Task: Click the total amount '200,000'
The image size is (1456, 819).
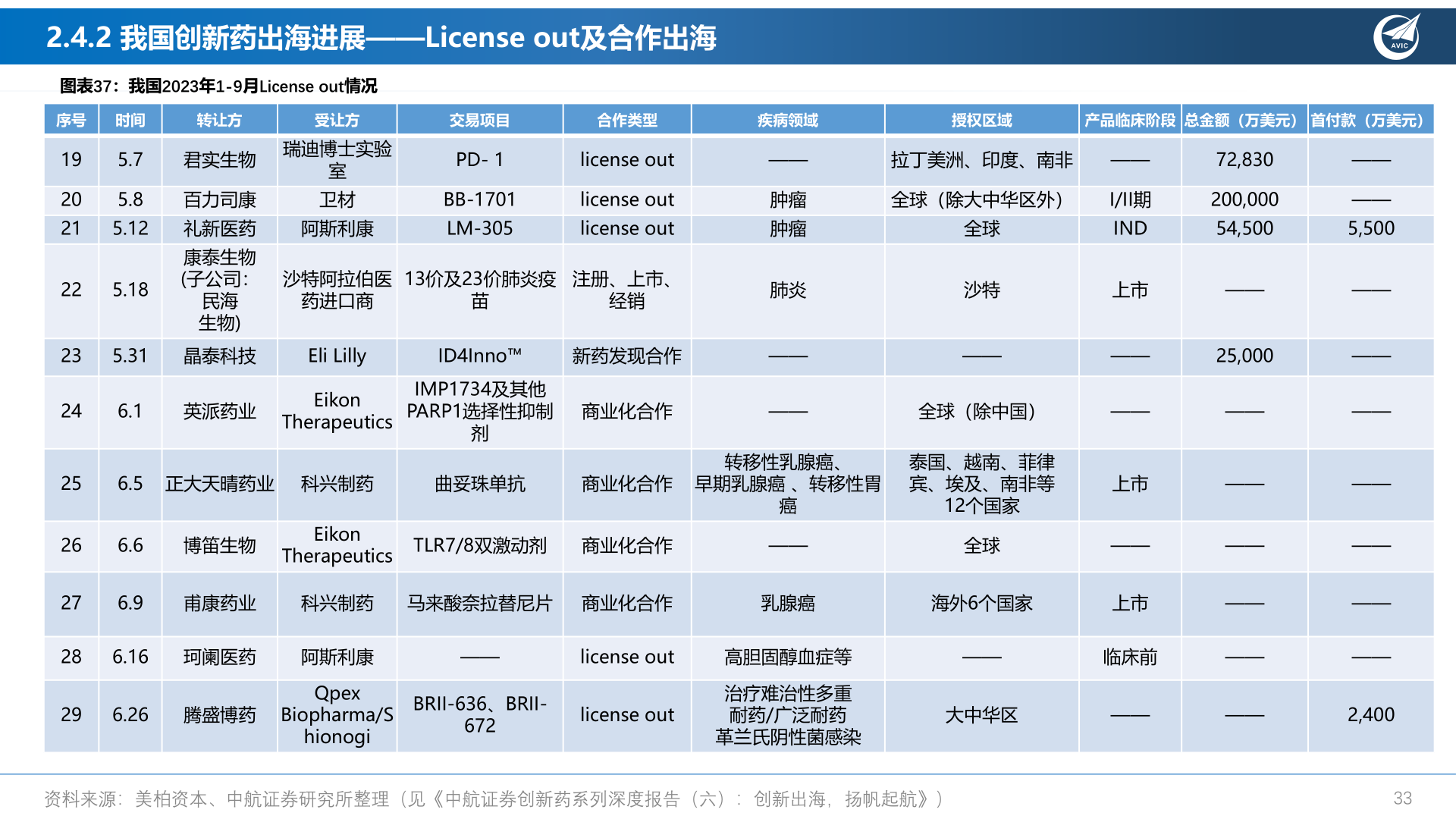Action: coord(1244,199)
